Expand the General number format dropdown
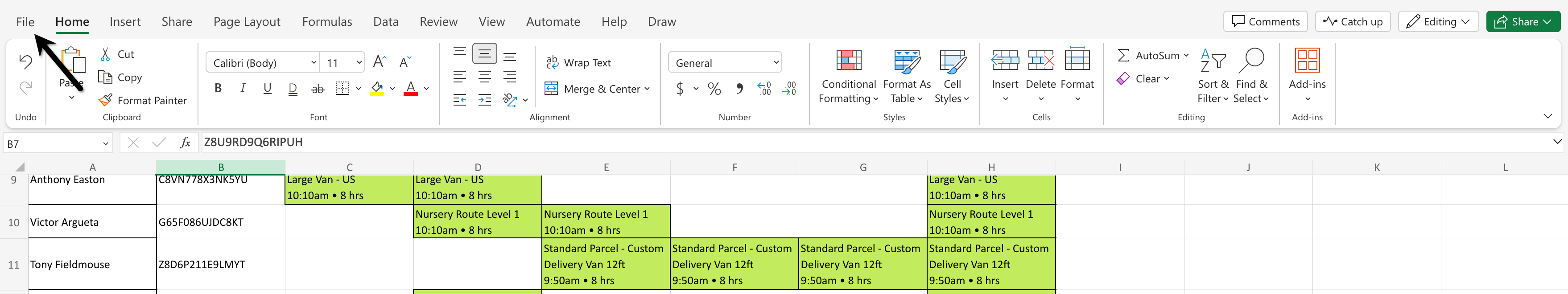Image resolution: width=1568 pixels, height=294 pixels. pyautogui.click(x=776, y=62)
